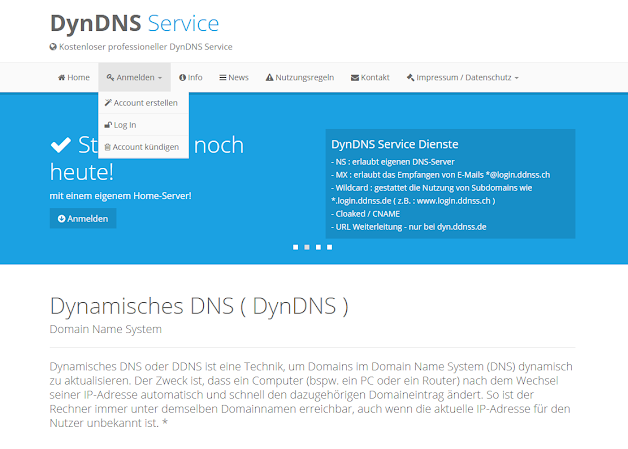Select Account kündigen in the dropdown
This screenshot has width=628, height=449.
click(143, 147)
